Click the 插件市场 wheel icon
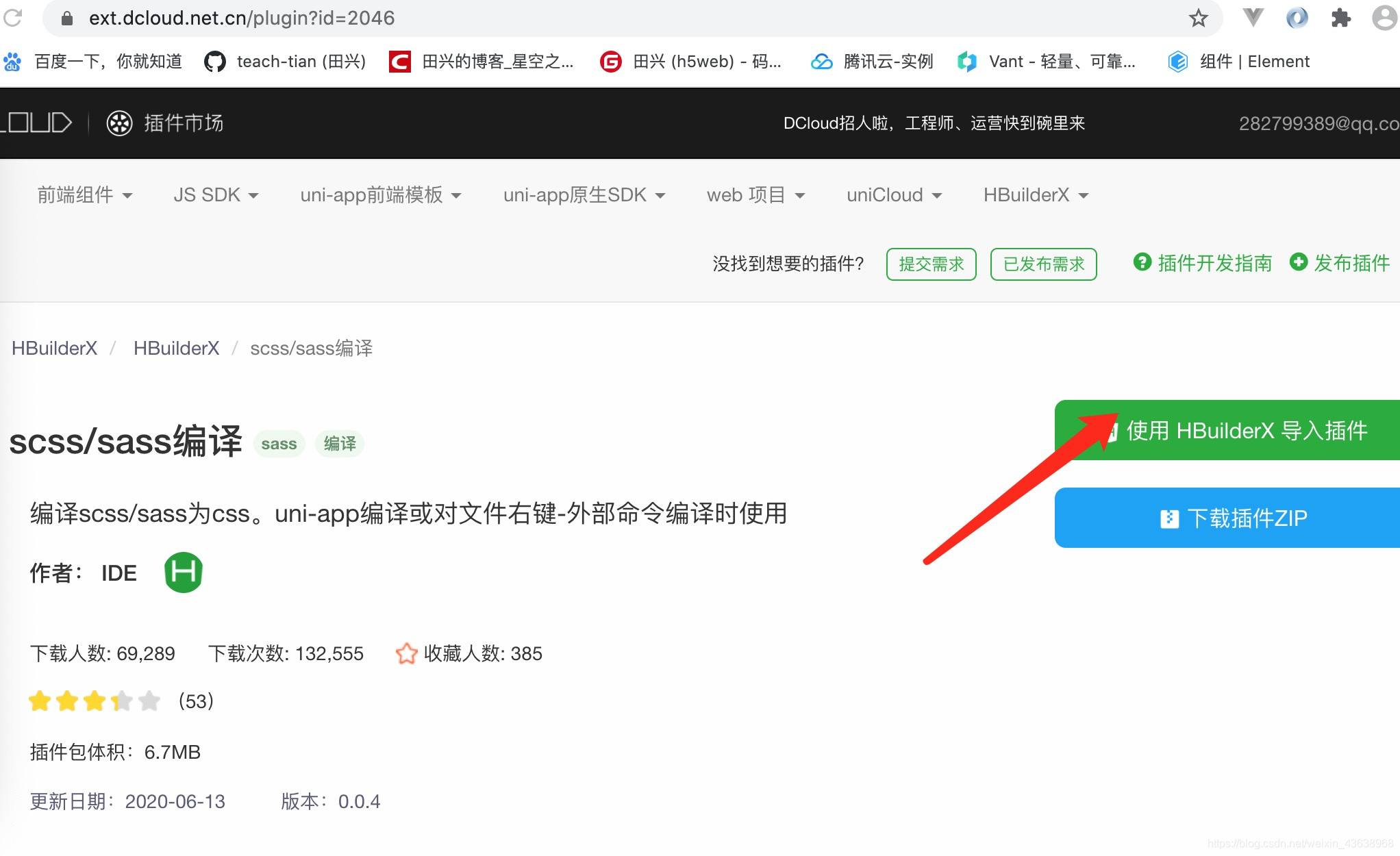This screenshot has width=1400, height=856. click(119, 123)
